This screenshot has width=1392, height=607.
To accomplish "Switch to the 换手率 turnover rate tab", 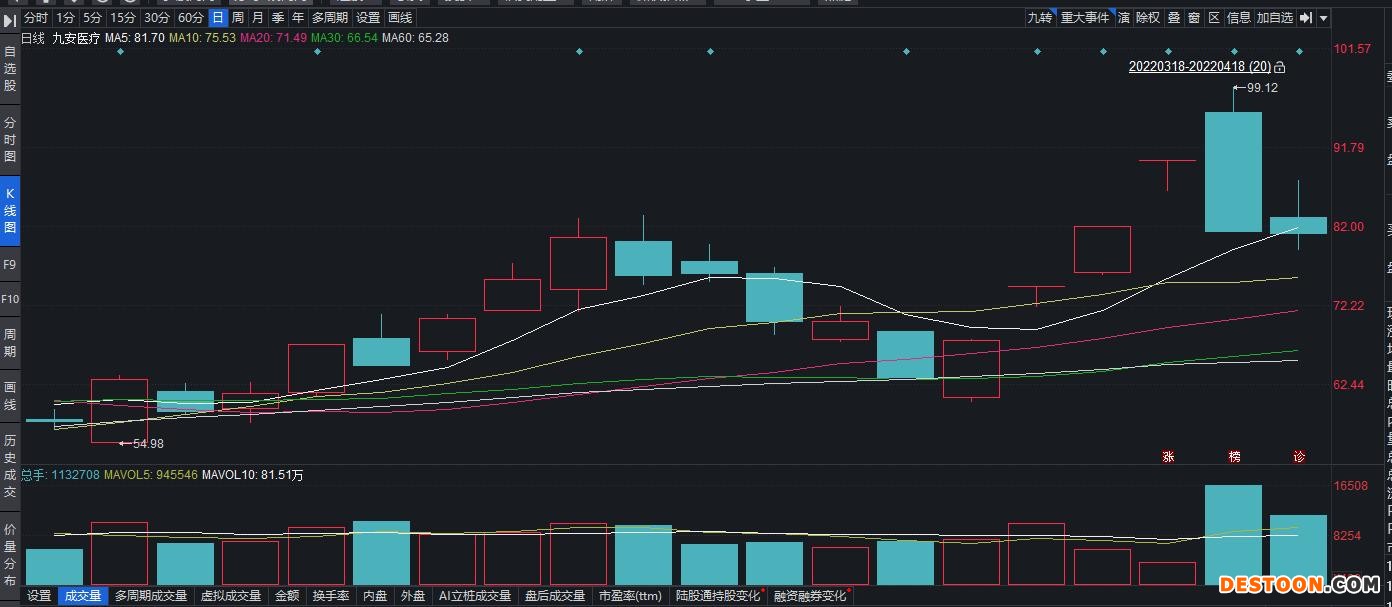I will (330, 596).
